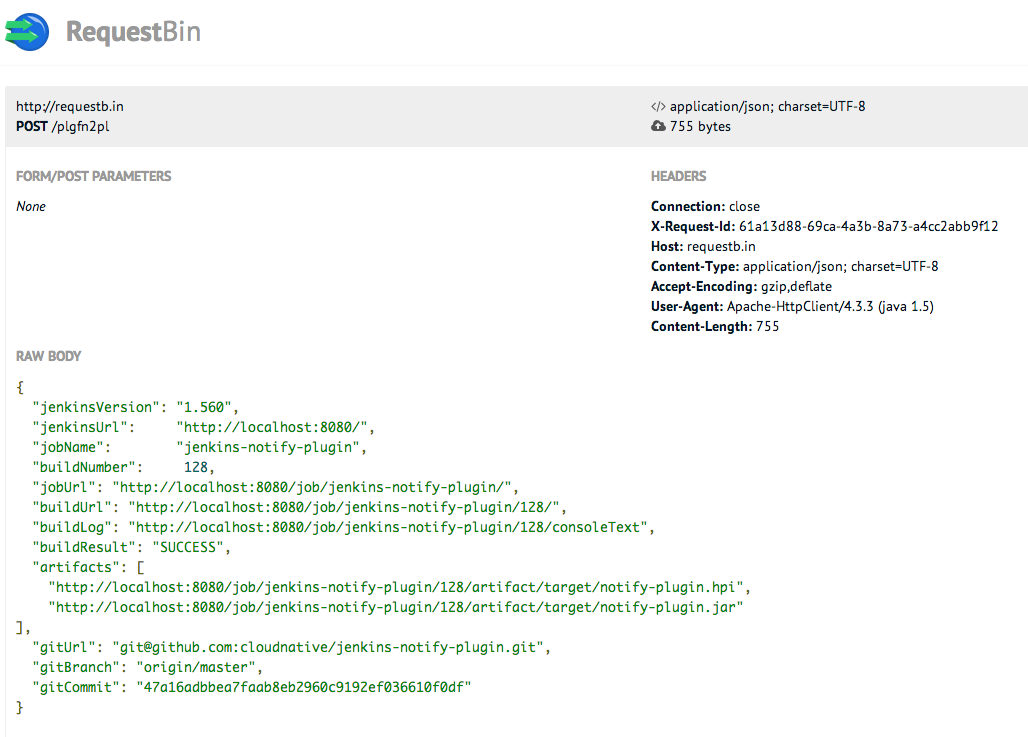
Task: Click the cloud upload size icon
Action: (658, 126)
